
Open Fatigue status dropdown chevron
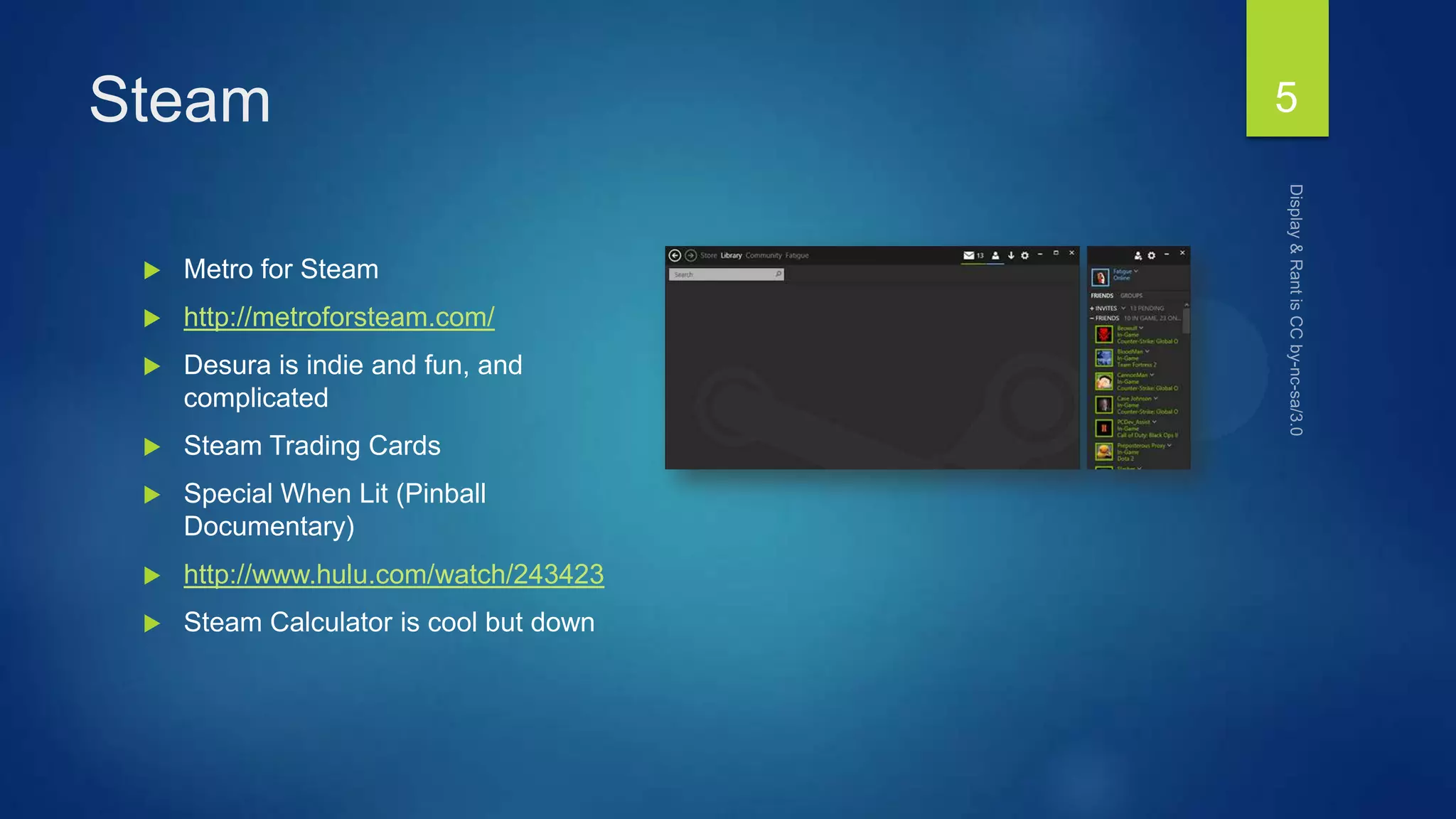point(1136,271)
